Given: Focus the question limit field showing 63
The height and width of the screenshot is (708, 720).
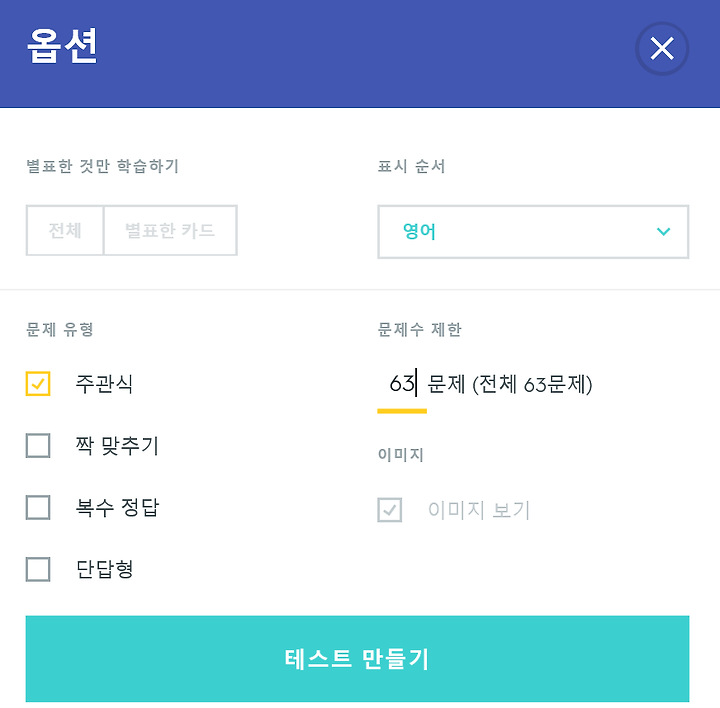Looking at the screenshot, I should pyautogui.click(x=402, y=385).
